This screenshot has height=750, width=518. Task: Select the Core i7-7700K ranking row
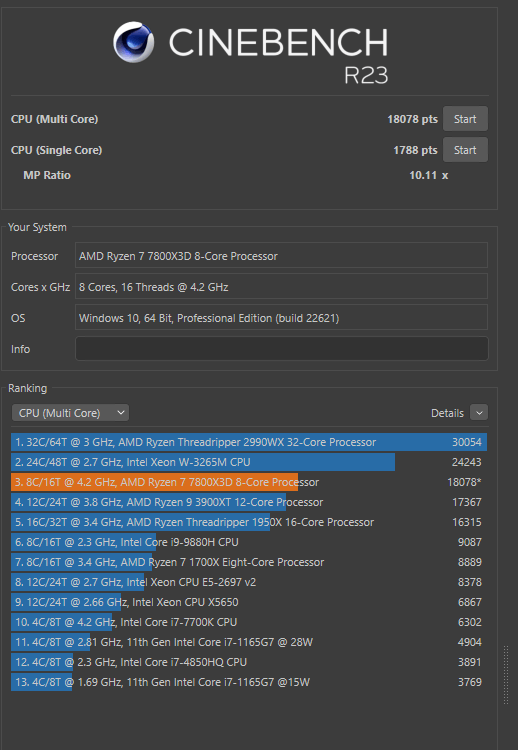249,622
